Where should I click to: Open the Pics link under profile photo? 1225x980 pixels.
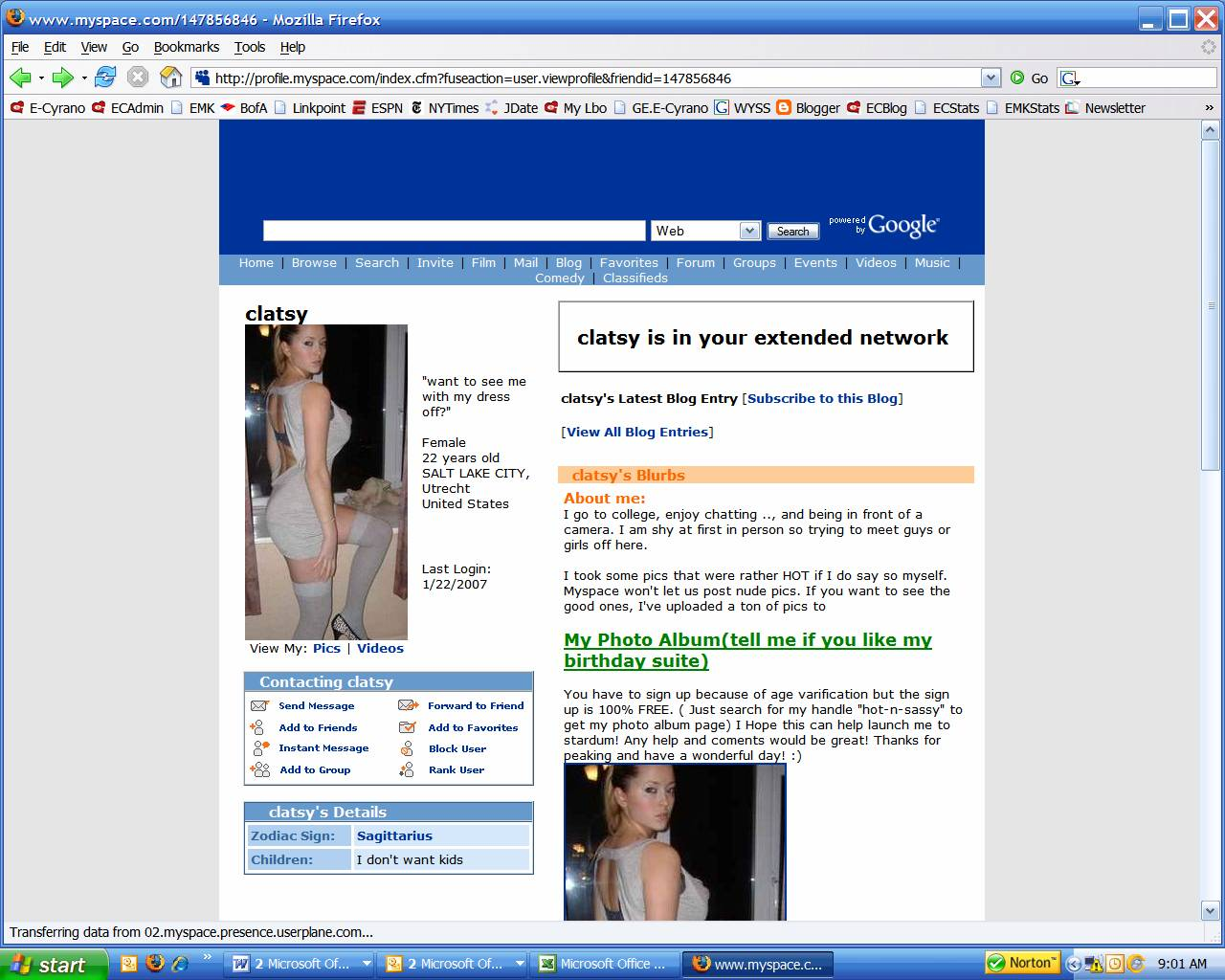coord(326,648)
